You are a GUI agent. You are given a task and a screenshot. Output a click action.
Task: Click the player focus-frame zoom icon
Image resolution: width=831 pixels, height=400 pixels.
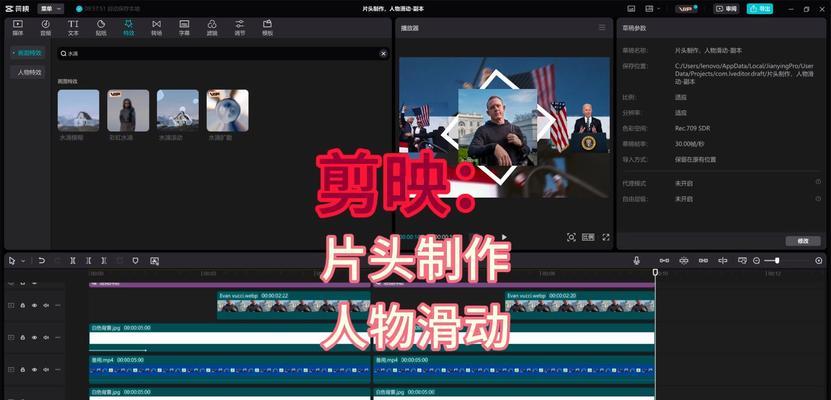point(571,237)
